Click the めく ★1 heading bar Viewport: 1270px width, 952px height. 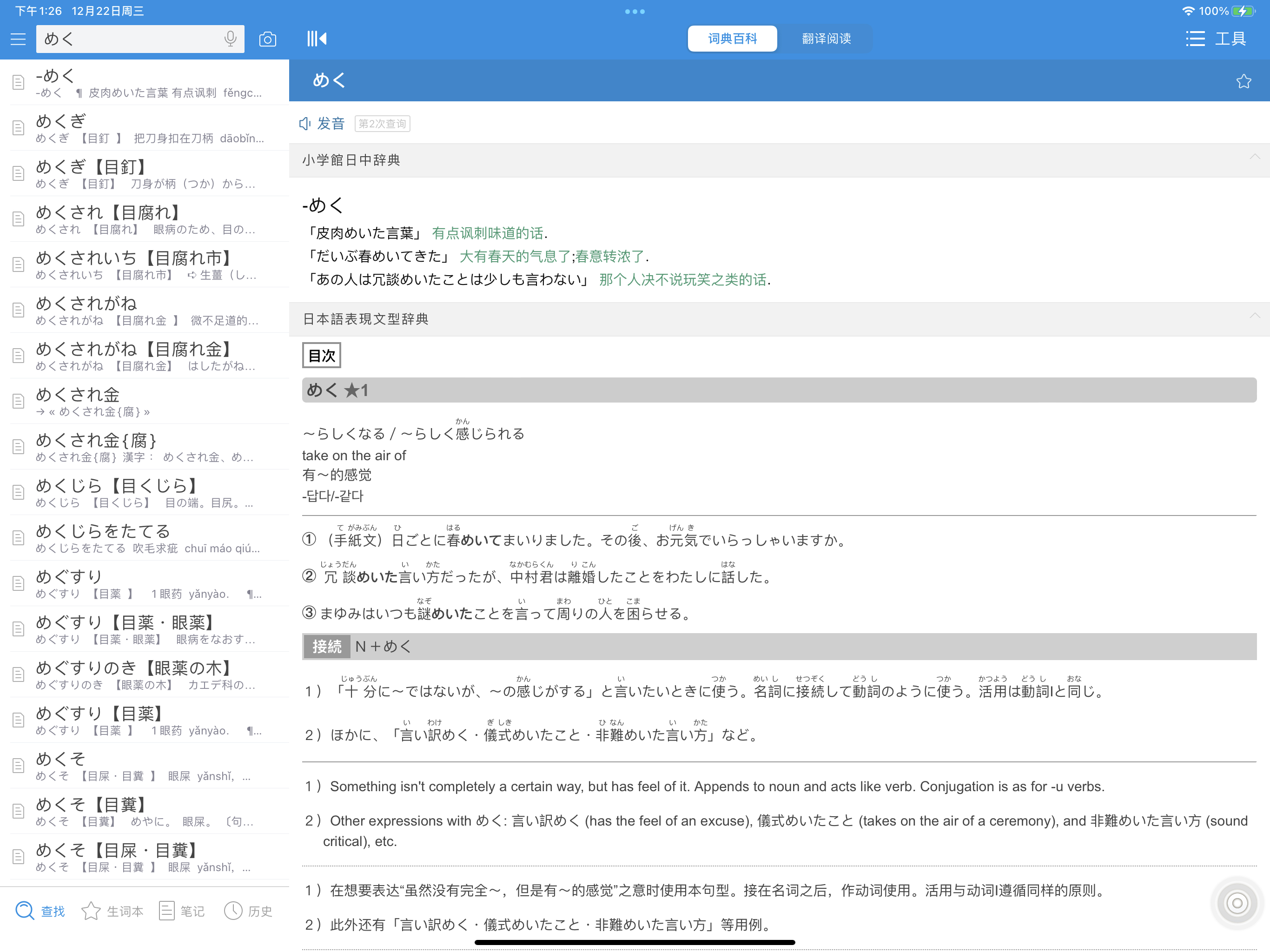(779, 390)
